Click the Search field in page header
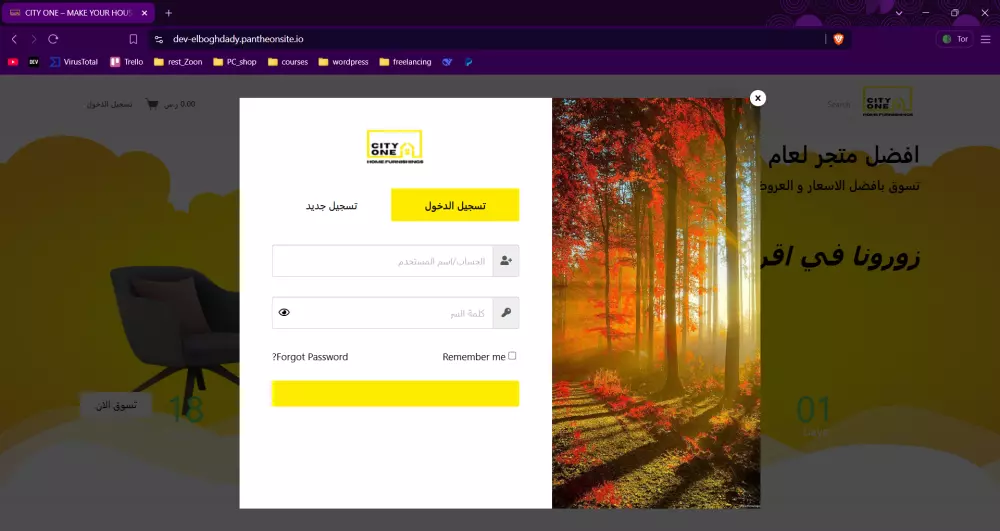This screenshot has width=1000, height=531. (x=839, y=104)
